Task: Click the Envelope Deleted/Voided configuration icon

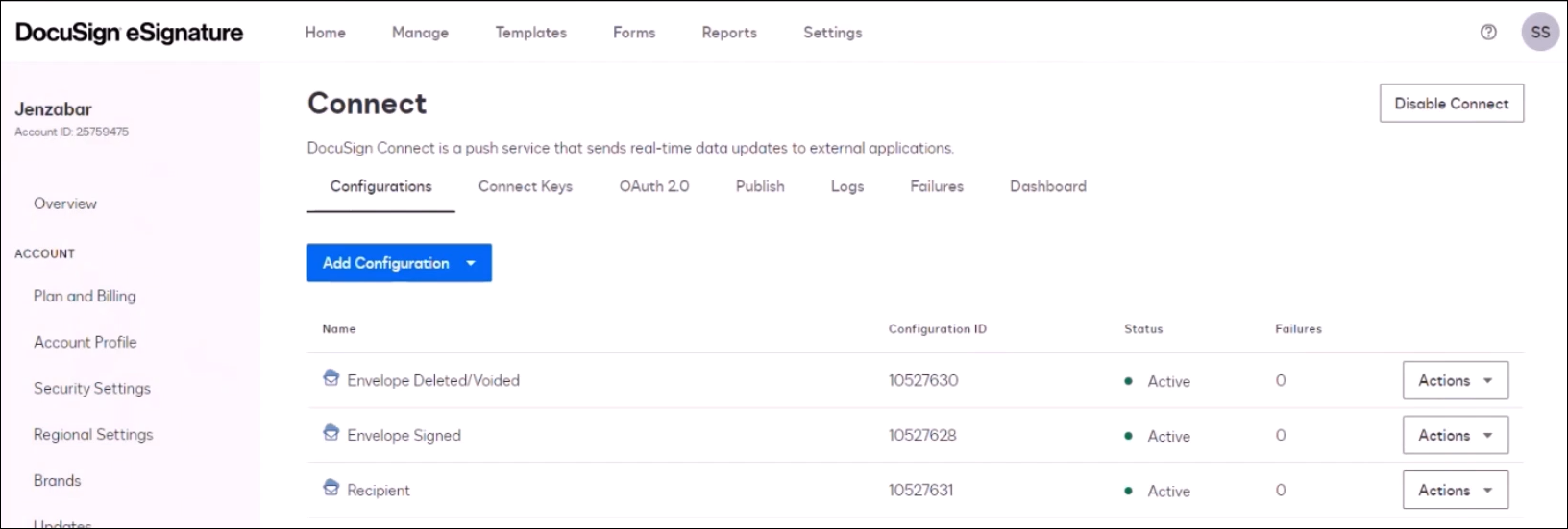Action: pyautogui.click(x=331, y=378)
